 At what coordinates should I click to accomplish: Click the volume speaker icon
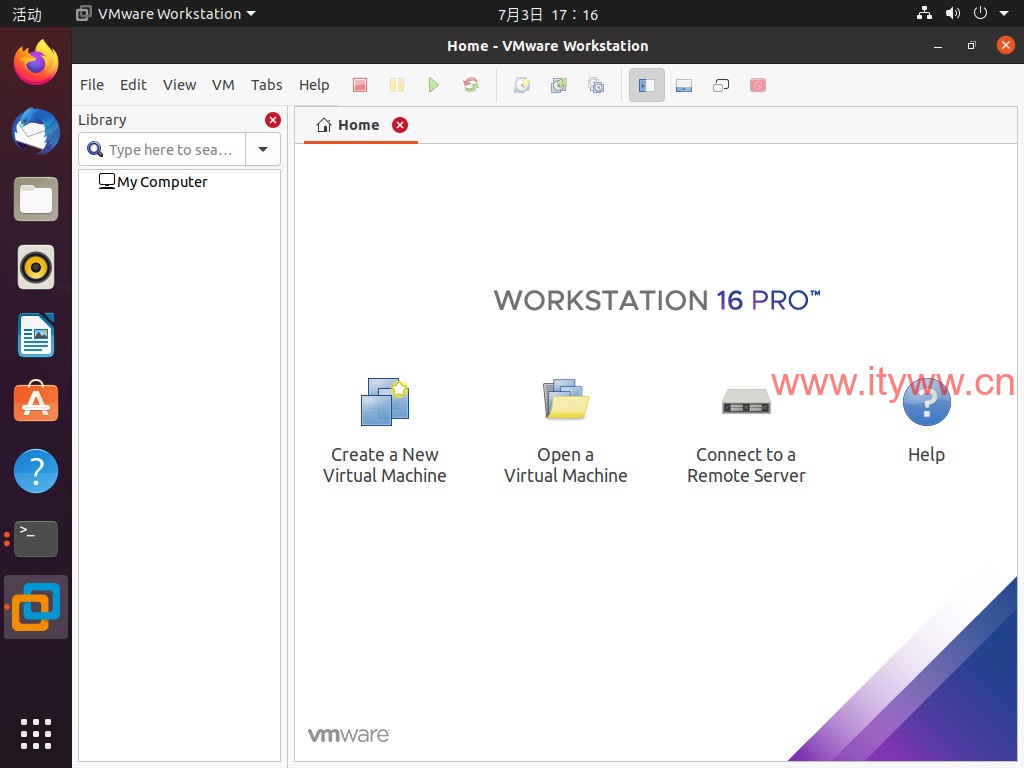point(953,13)
